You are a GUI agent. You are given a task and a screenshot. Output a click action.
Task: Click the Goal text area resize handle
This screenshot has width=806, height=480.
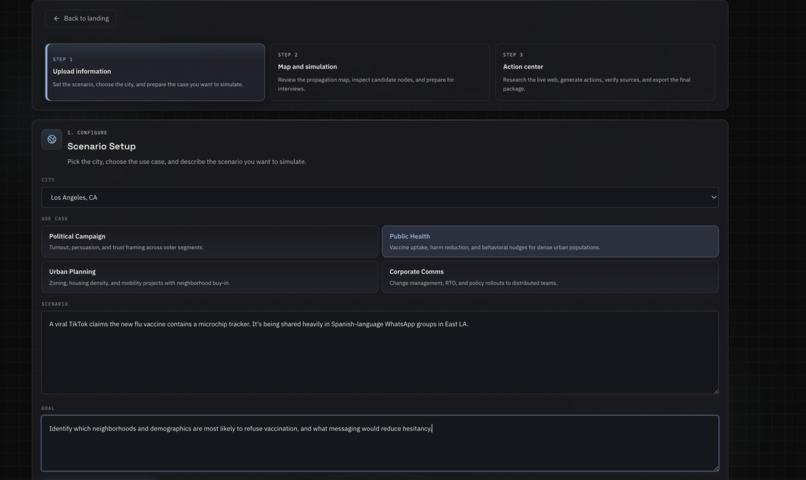coord(715,468)
